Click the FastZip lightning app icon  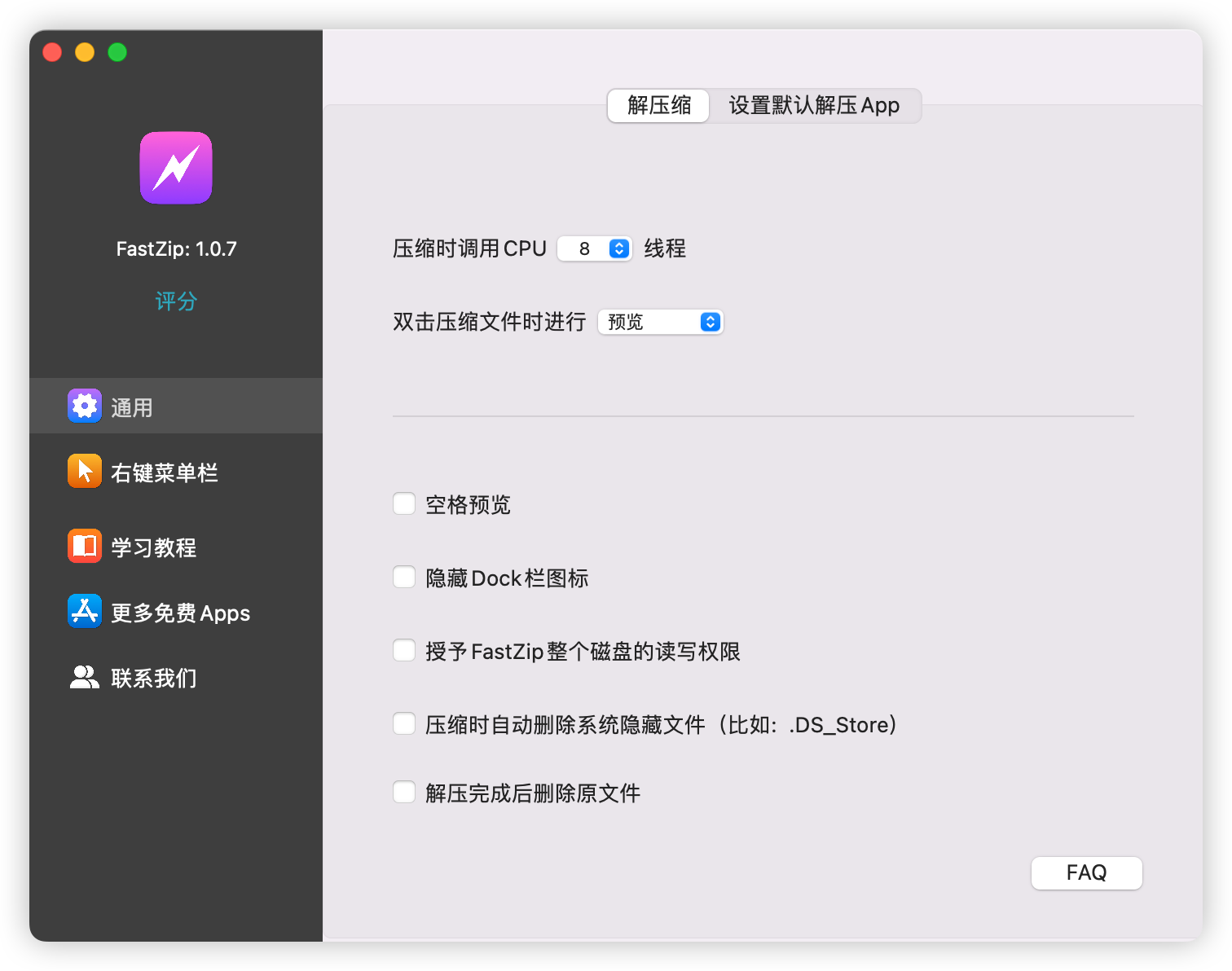pyautogui.click(x=175, y=168)
